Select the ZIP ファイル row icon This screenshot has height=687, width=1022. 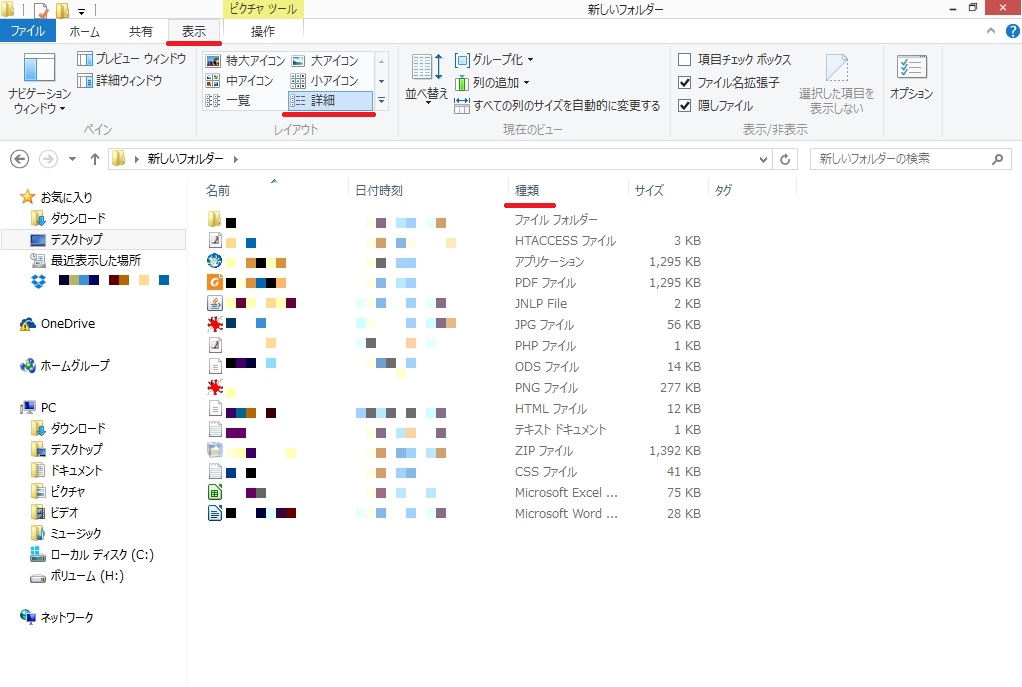215,450
